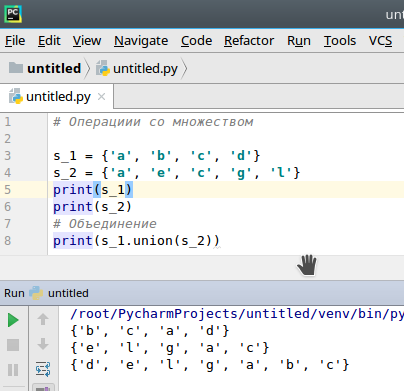Click gutter line number 8
This screenshot has width=404, height=391.
8,241
